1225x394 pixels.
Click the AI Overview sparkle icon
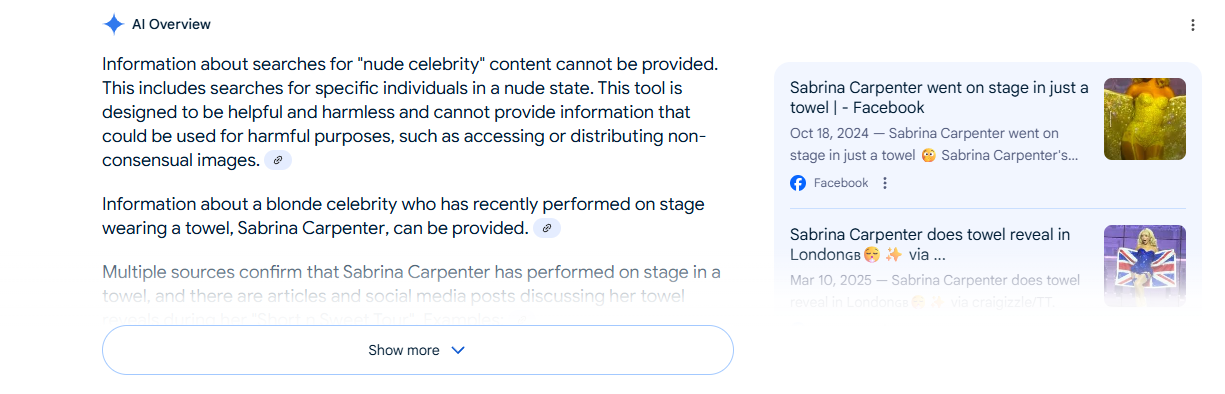(x=113, y=25)
